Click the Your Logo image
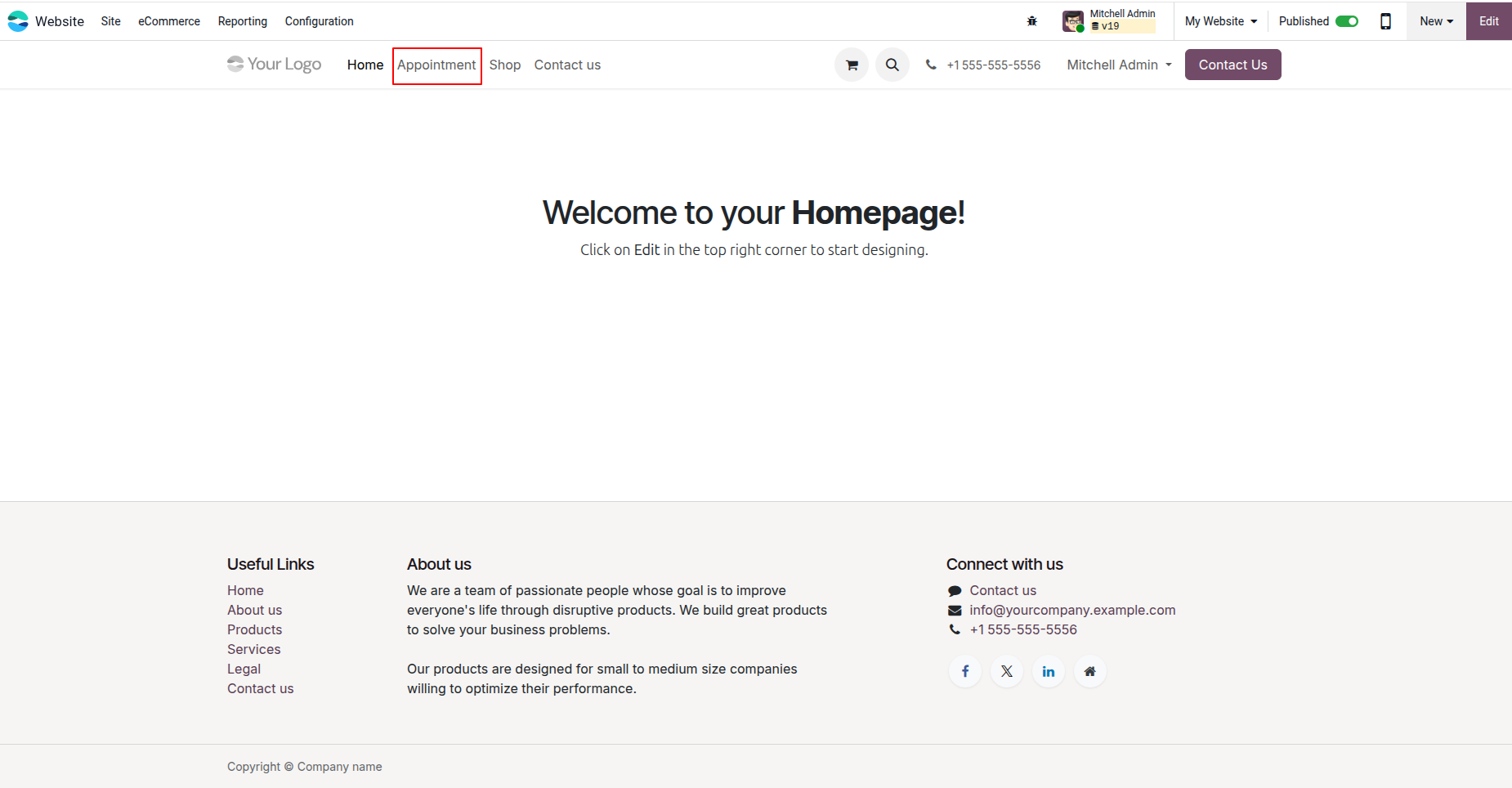 coord(274,64)
